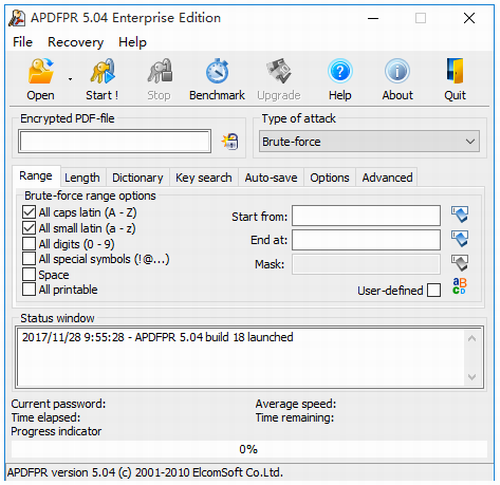Clear the Start from field using its eraser icon

click(x=460, y=214)
